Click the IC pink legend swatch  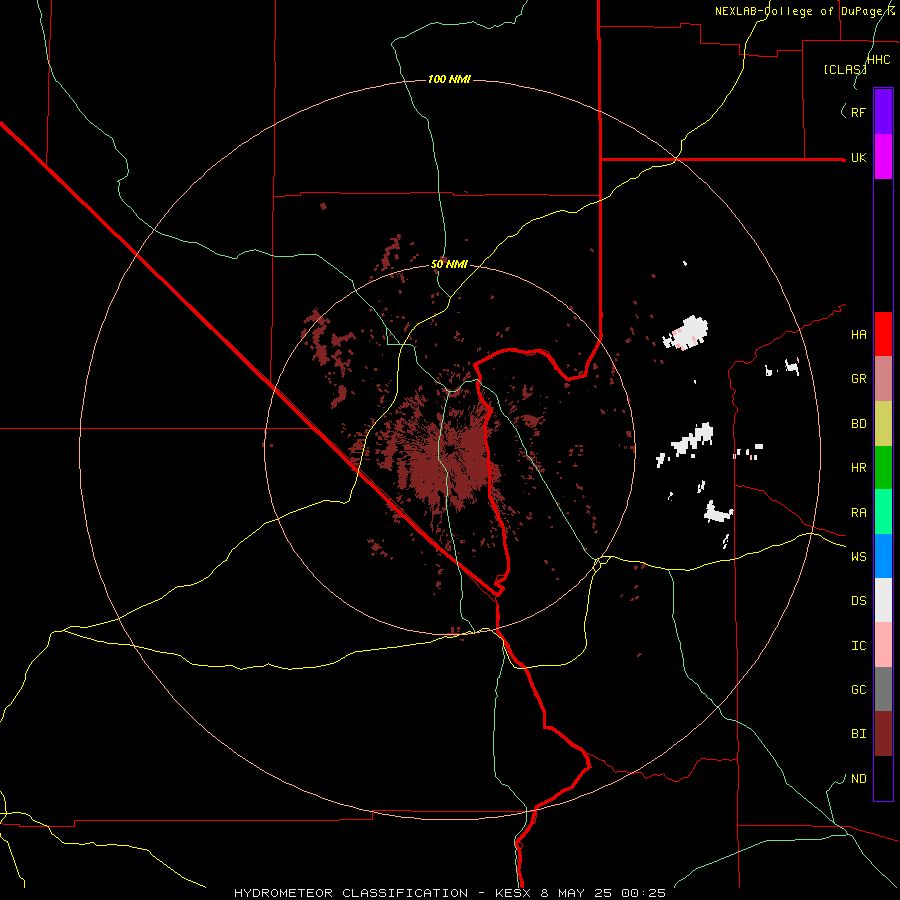[883, 645]
